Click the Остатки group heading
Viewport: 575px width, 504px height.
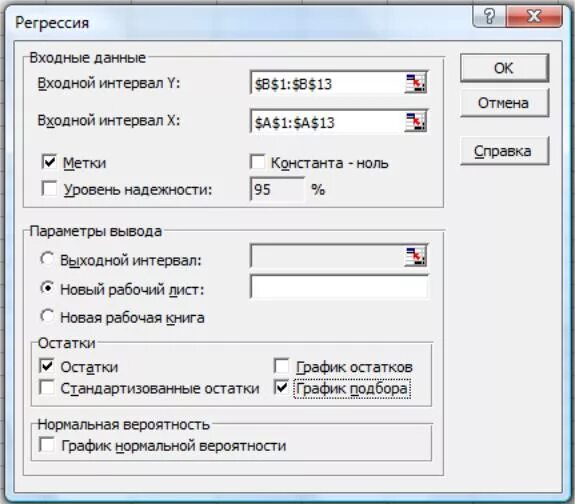[66, 343]
